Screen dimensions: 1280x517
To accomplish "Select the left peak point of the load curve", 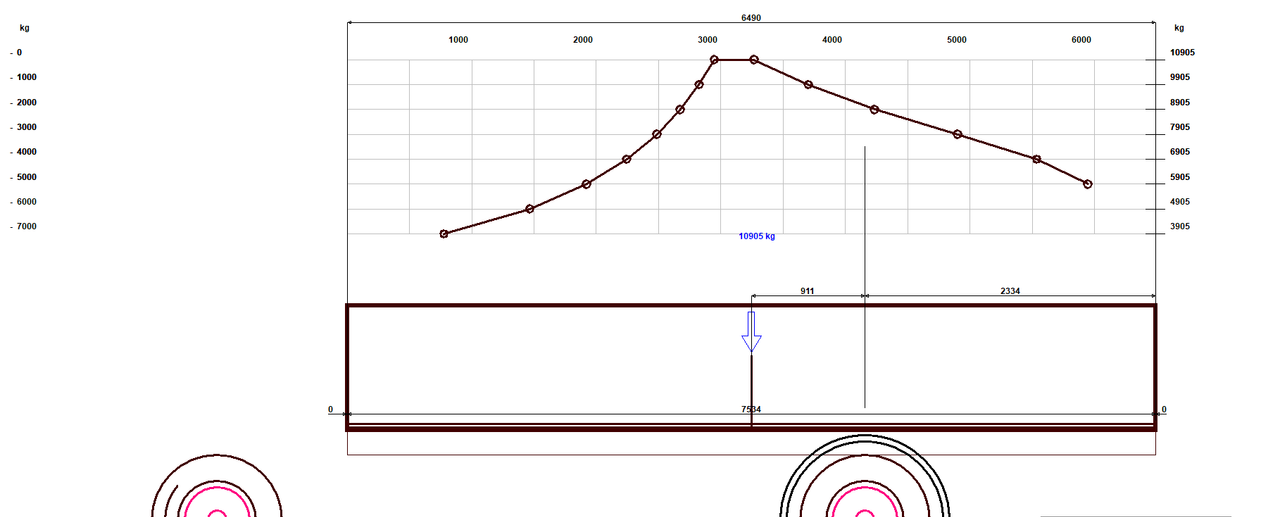I will pyautogui.click(x=714, y=60).
